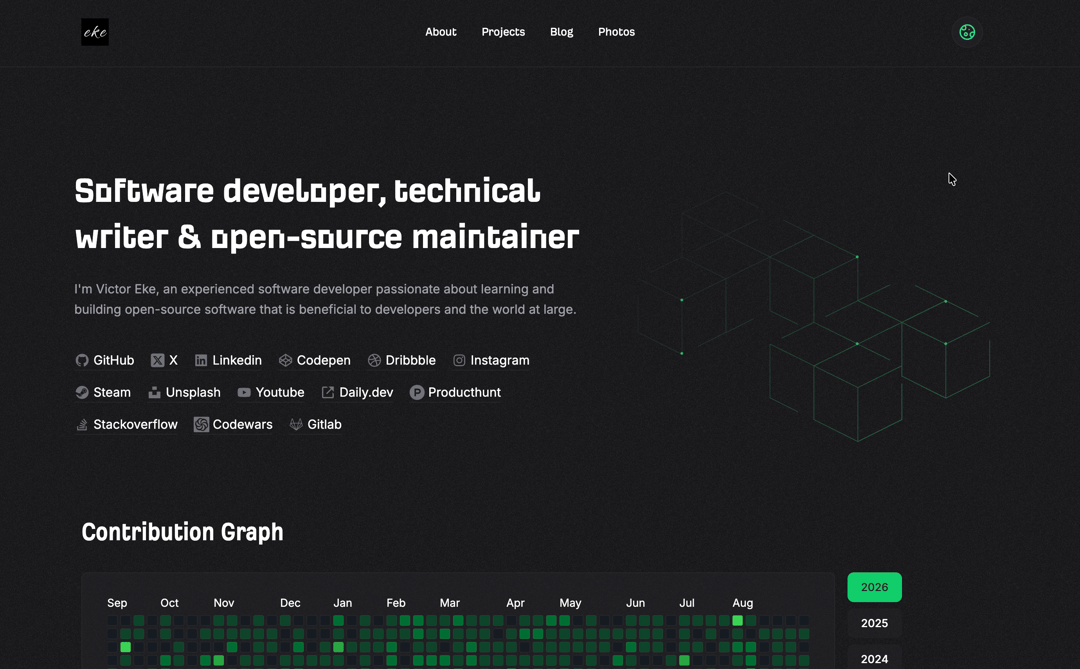Click the main Software developer headline

coord(326,214)
